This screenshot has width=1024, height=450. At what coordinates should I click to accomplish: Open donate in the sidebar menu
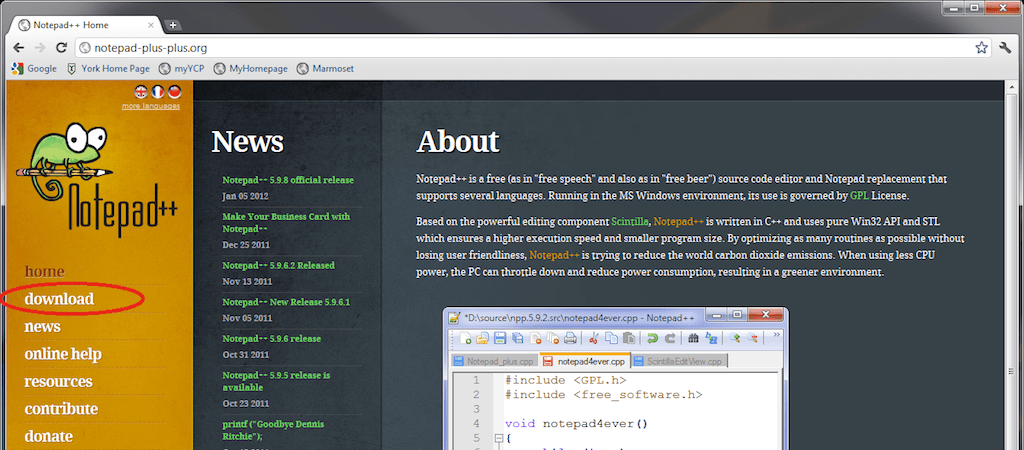point(48,436)
